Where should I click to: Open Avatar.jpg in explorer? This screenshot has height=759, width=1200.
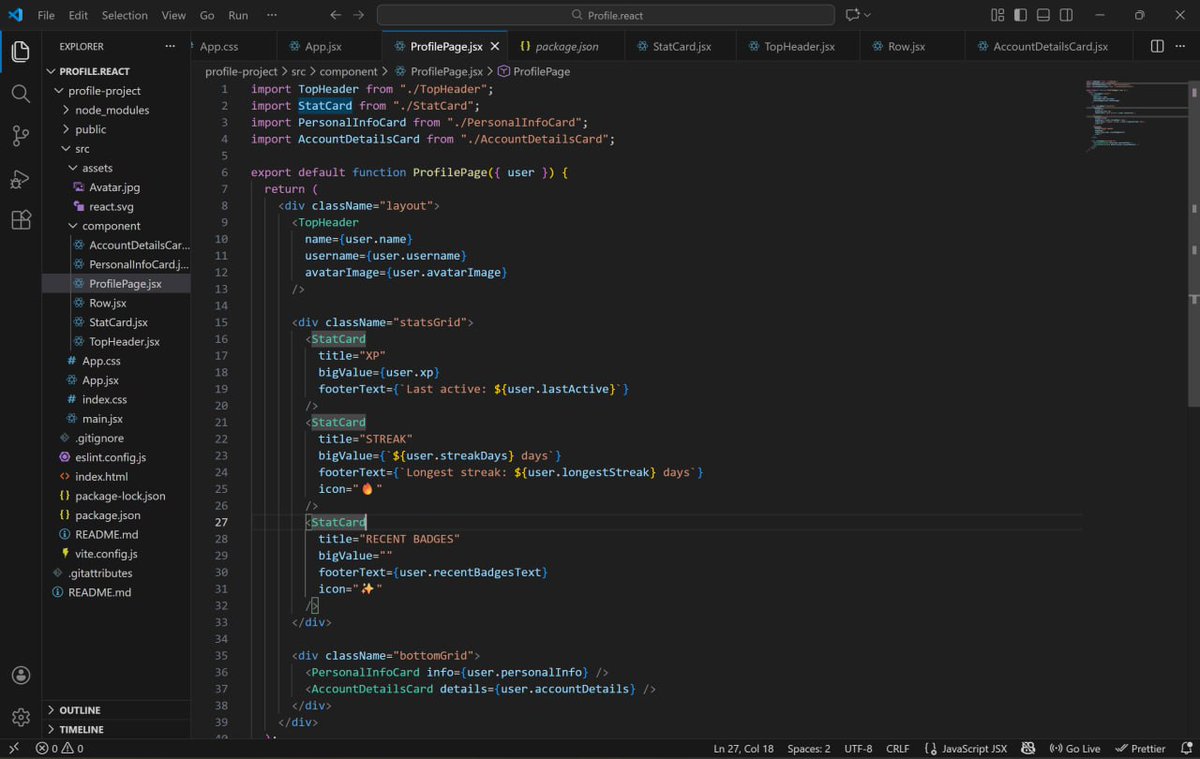tap(116, 187)
